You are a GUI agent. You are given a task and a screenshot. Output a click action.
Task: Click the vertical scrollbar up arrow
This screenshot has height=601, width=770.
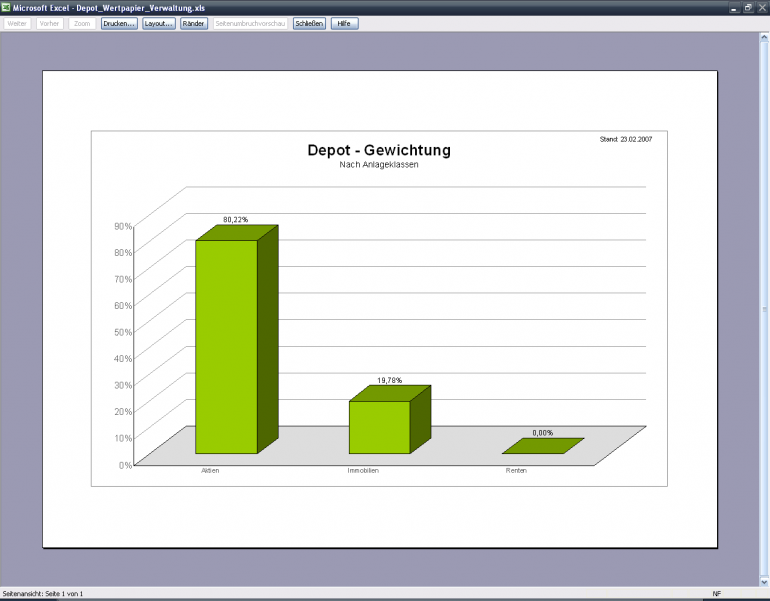click(764, 37)
